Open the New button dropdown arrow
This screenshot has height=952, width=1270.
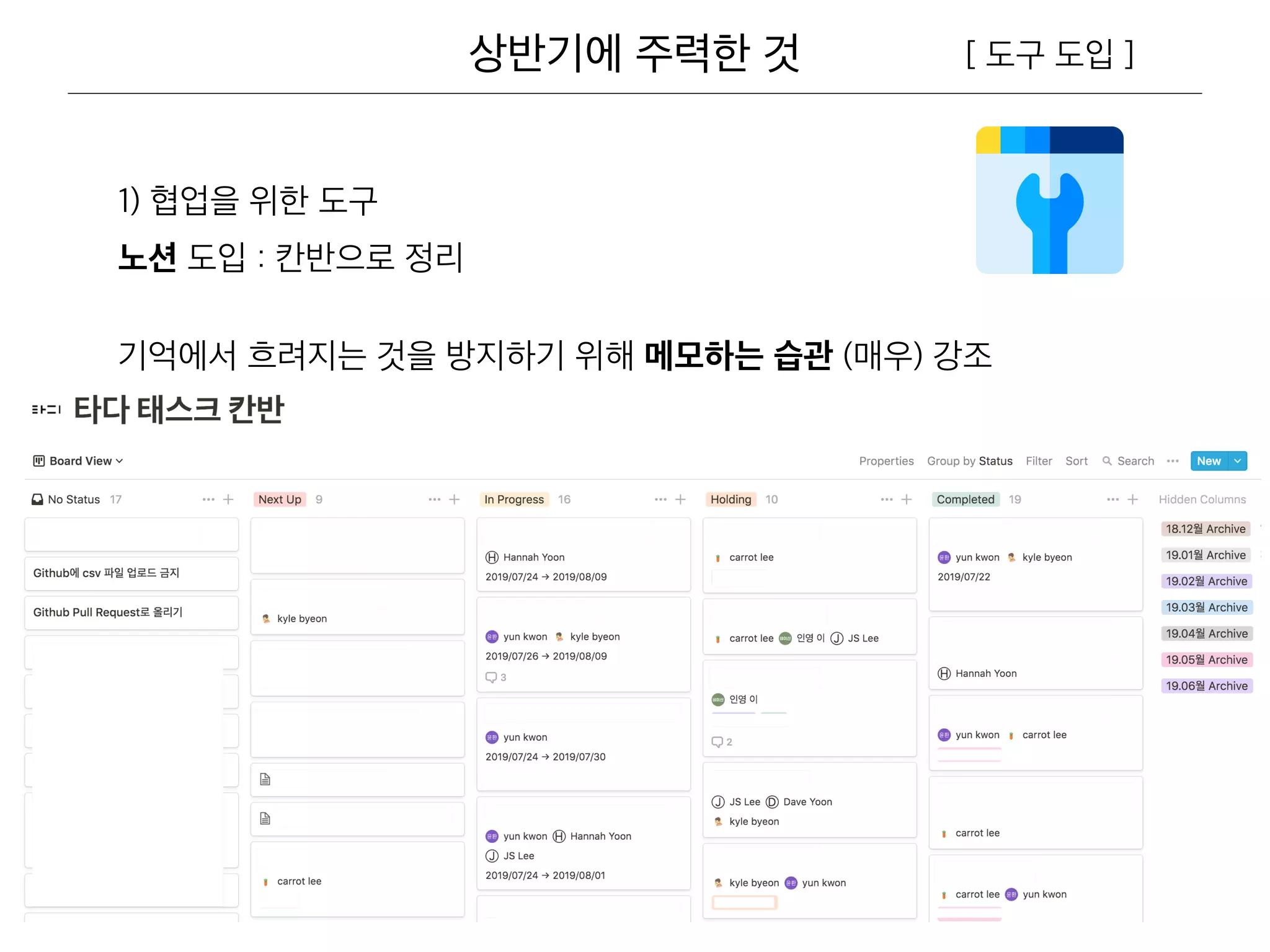1237,461
